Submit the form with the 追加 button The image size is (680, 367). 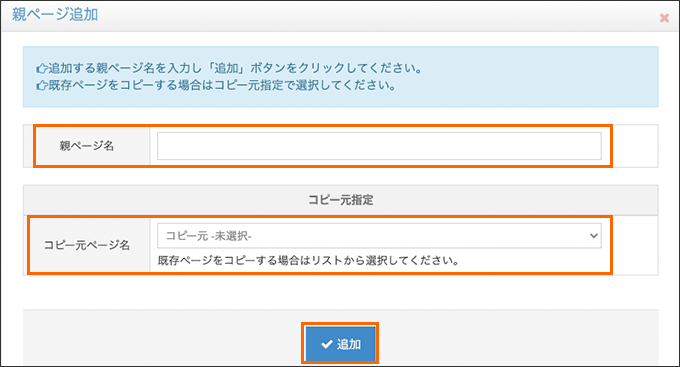click(x=340, y=344)
